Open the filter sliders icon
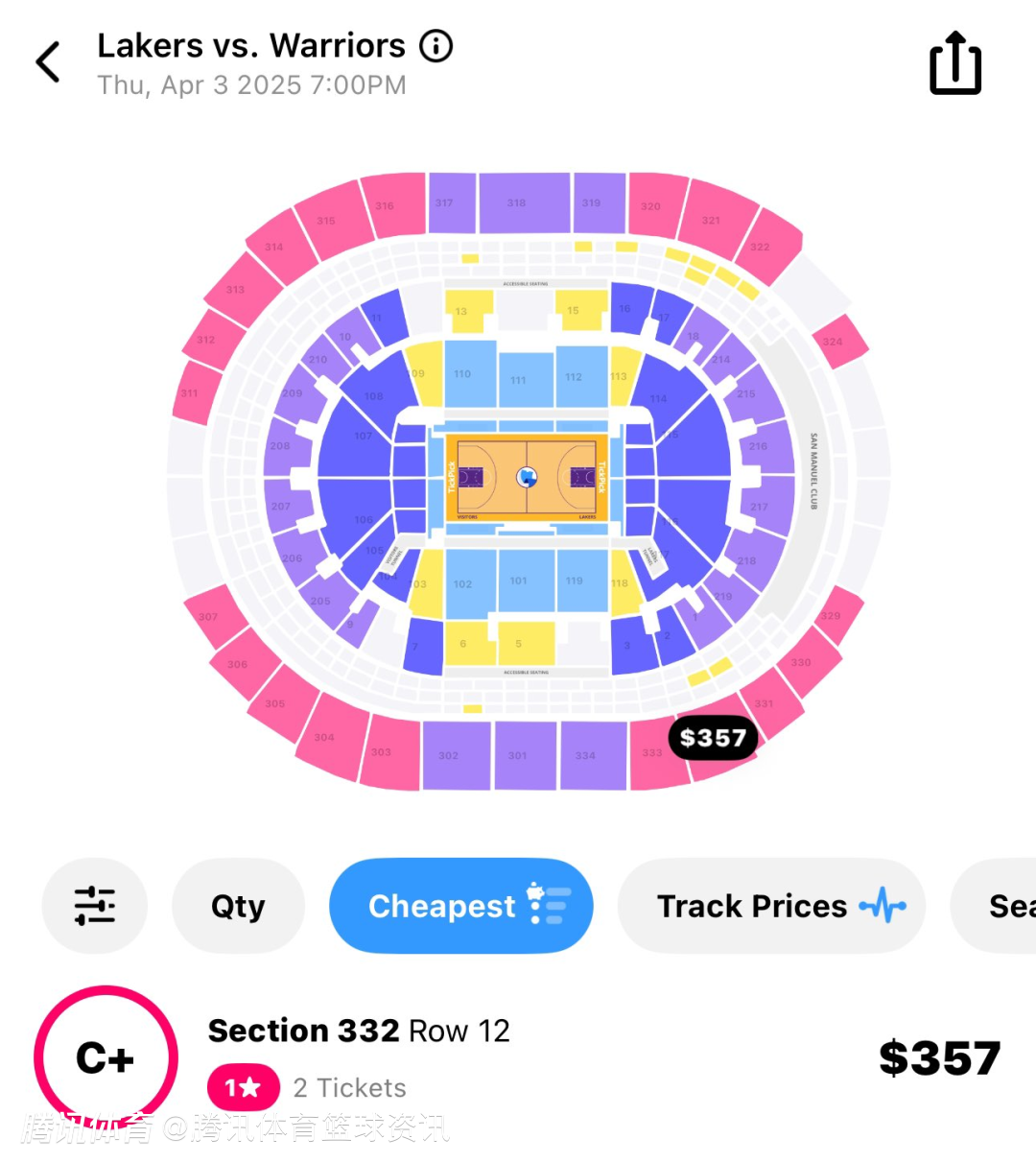The width and height of the screenshot is (1036, 1162). coord(95,906)
